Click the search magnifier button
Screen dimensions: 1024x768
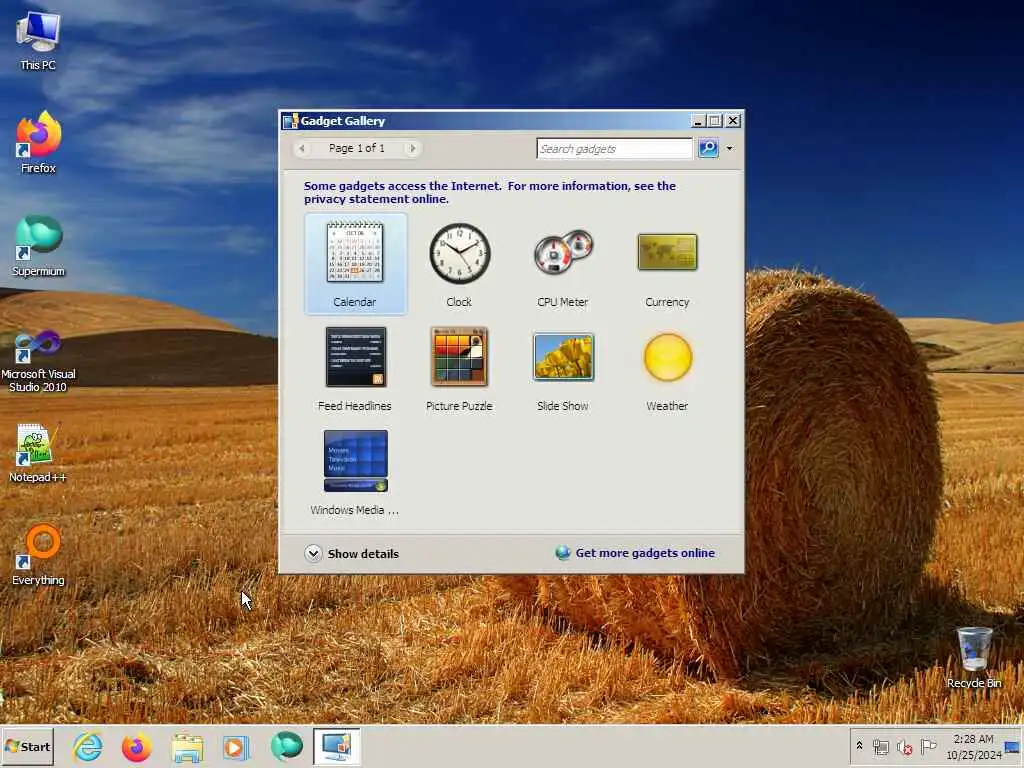708,148
